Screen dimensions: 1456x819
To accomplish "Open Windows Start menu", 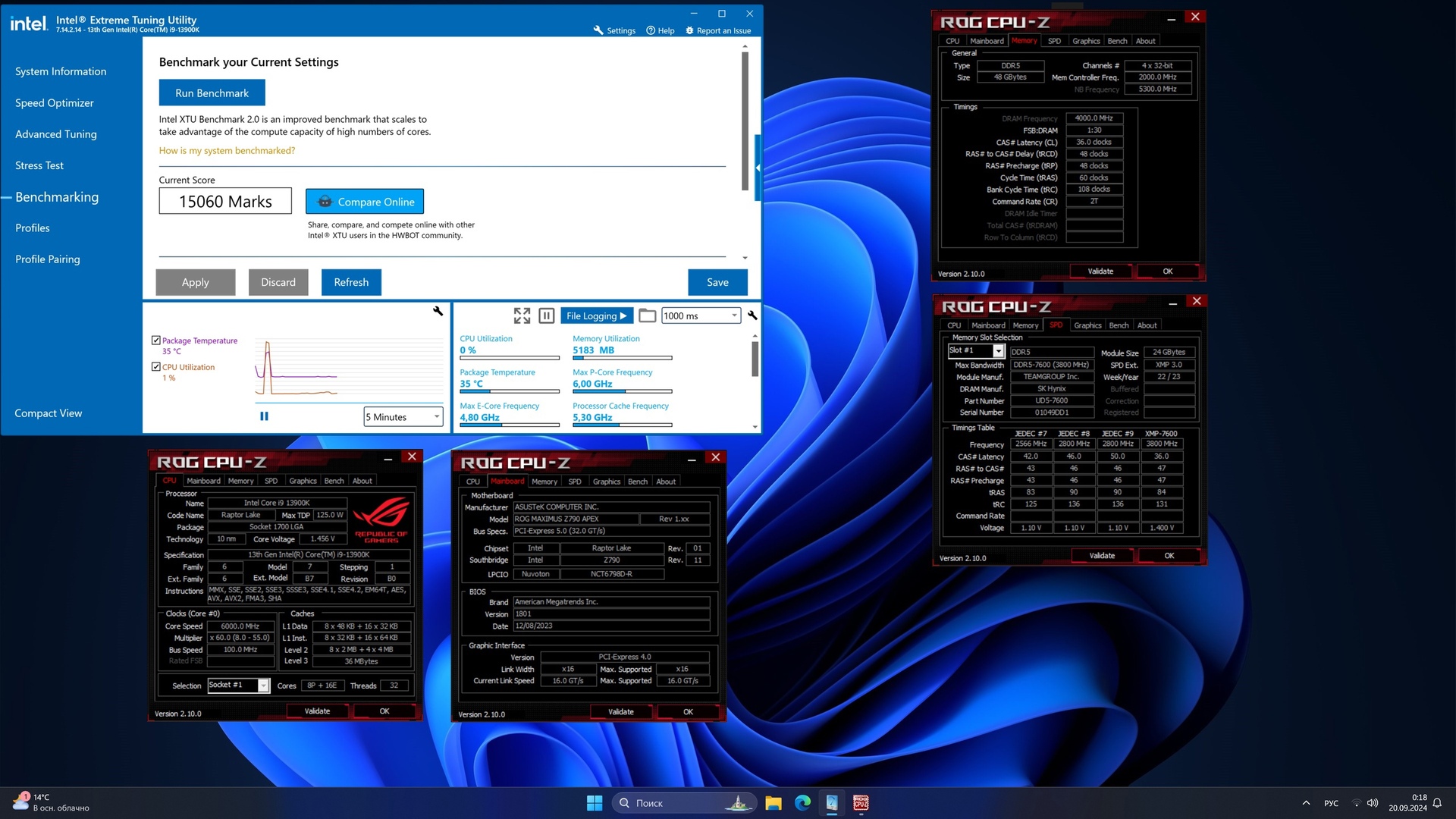I will pyautogui.click(x=595, y=803).
